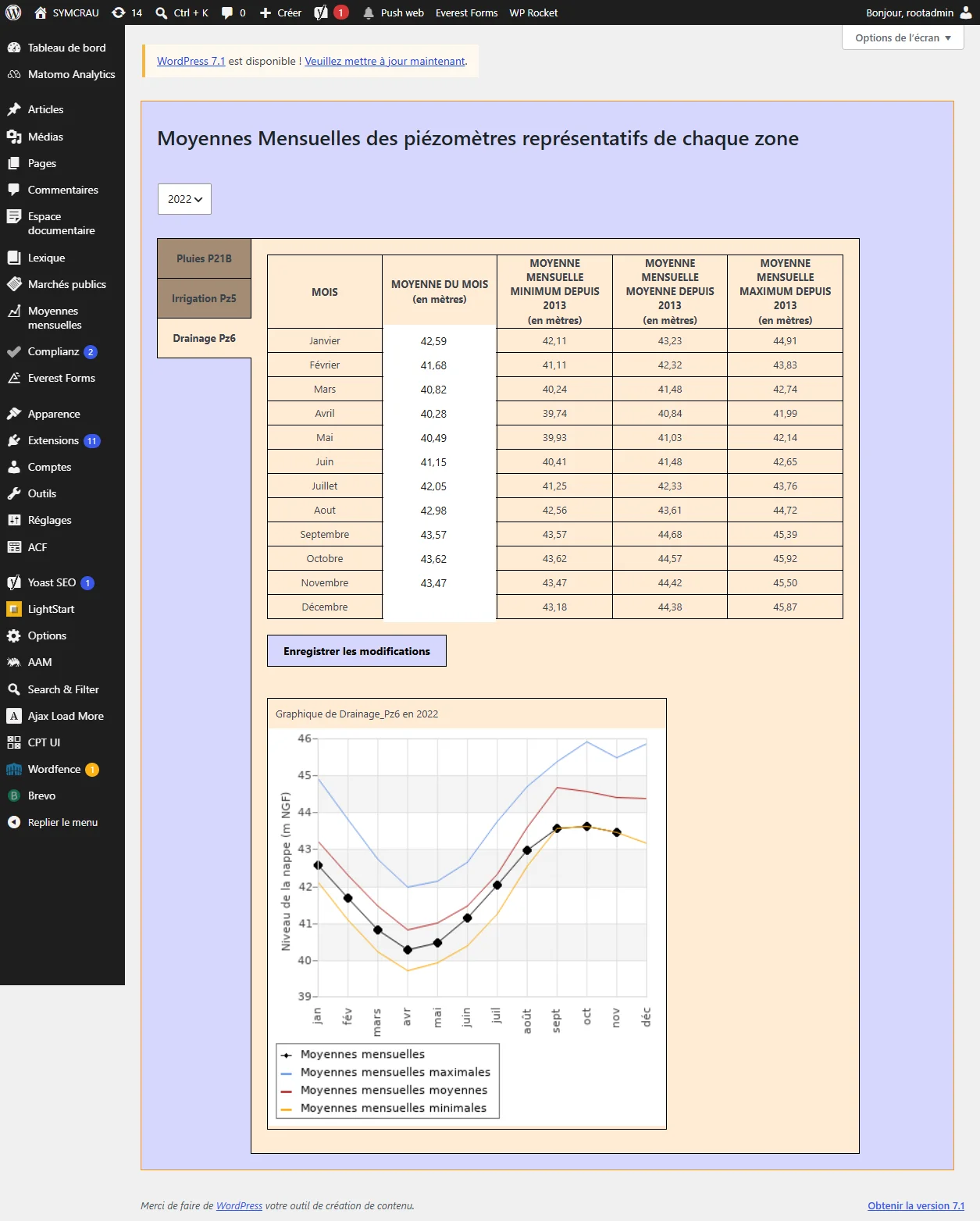Click the Avril monthly average field 40,28
The image size is (980, 1221).
tap(440, 414)
